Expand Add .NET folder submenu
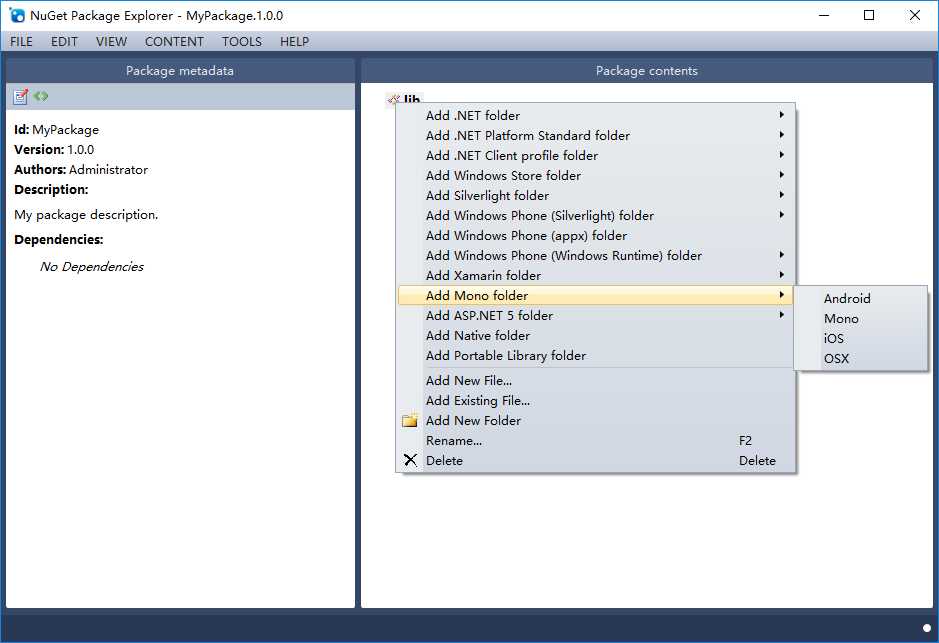 click(596, 116)
